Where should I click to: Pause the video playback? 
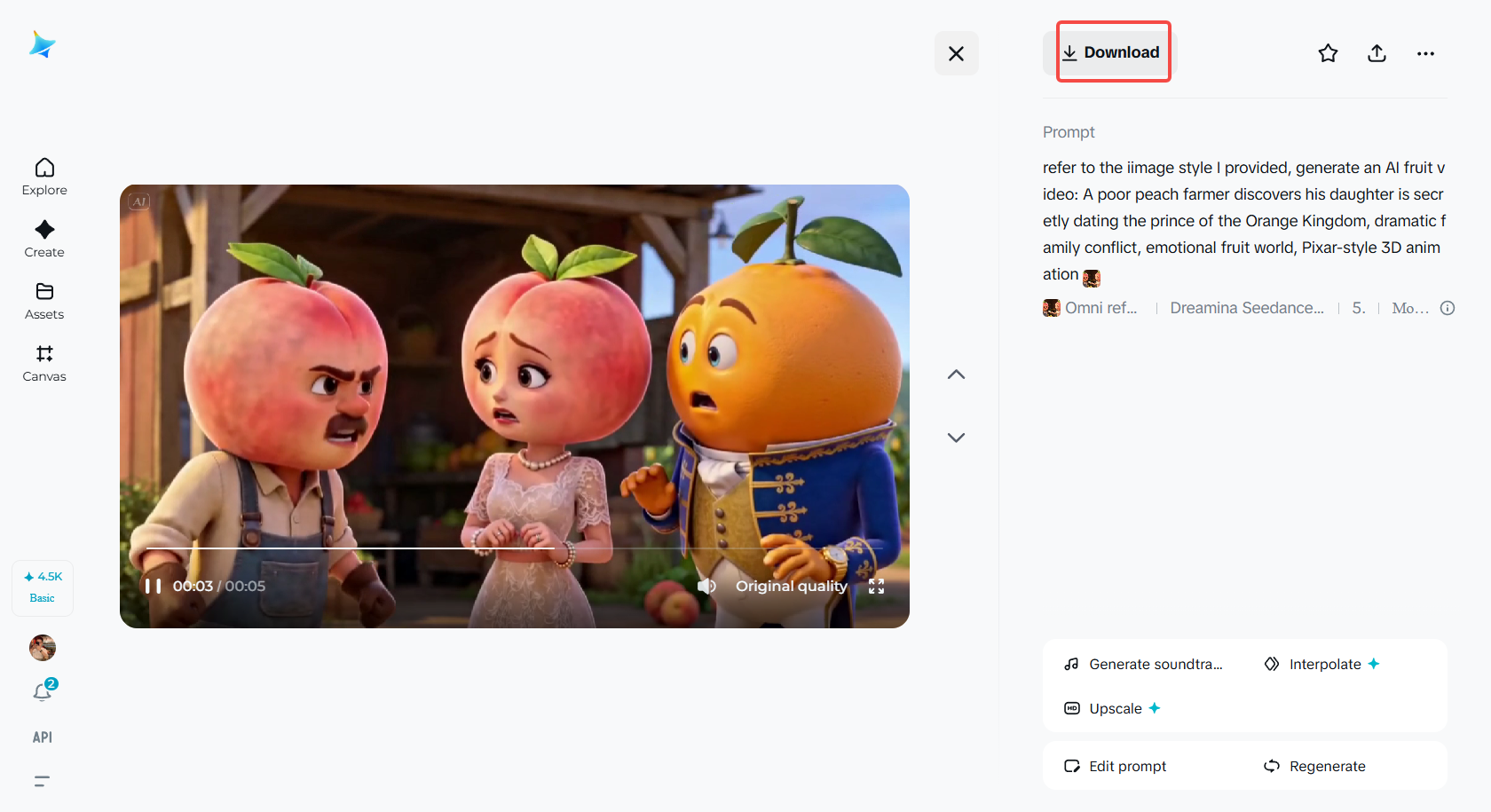tap(154, 586)
